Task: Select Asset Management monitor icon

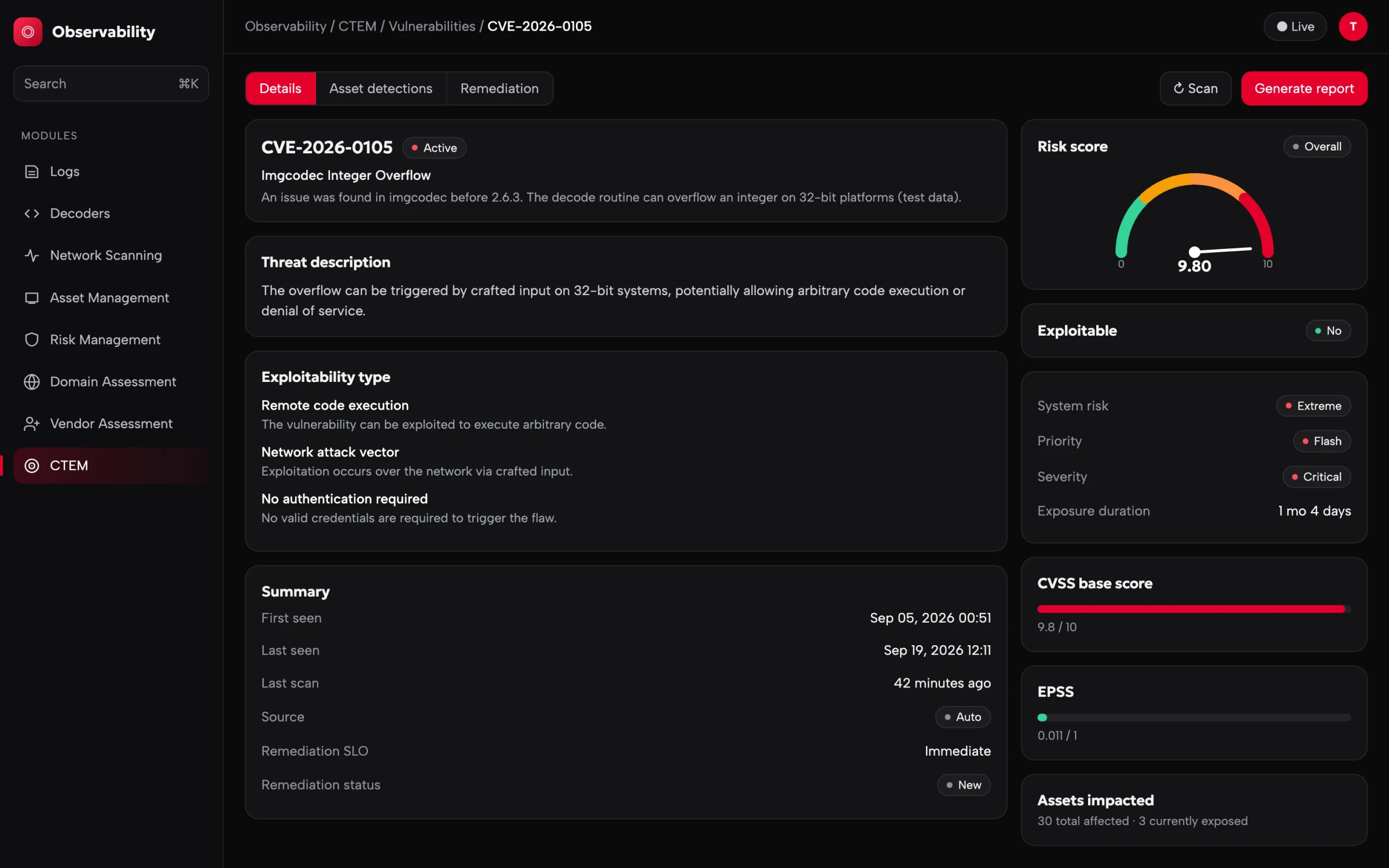Action: point(32,297)
